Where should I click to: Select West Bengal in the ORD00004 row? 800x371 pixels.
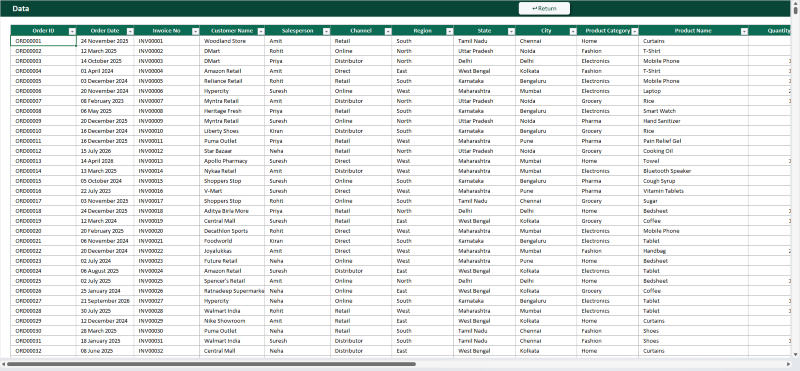click(x=485, y=71)
